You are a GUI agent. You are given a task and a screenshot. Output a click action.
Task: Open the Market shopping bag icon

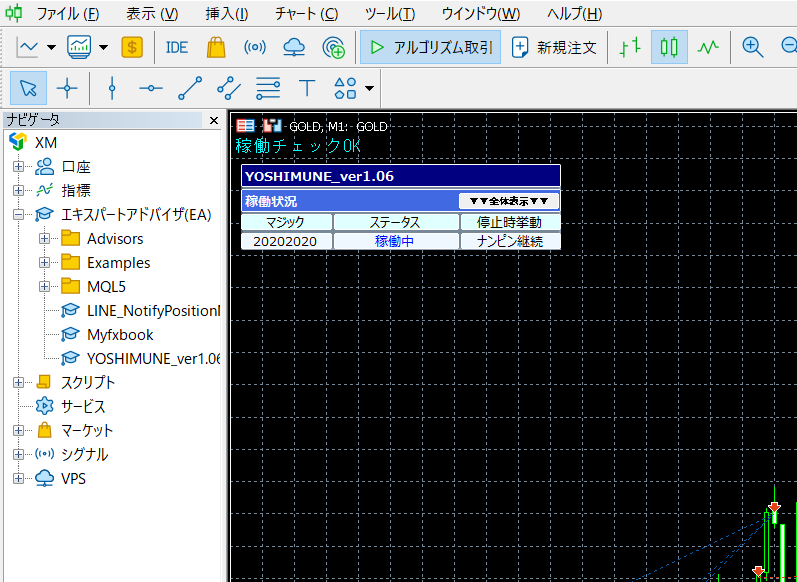(x=215, y=47)
